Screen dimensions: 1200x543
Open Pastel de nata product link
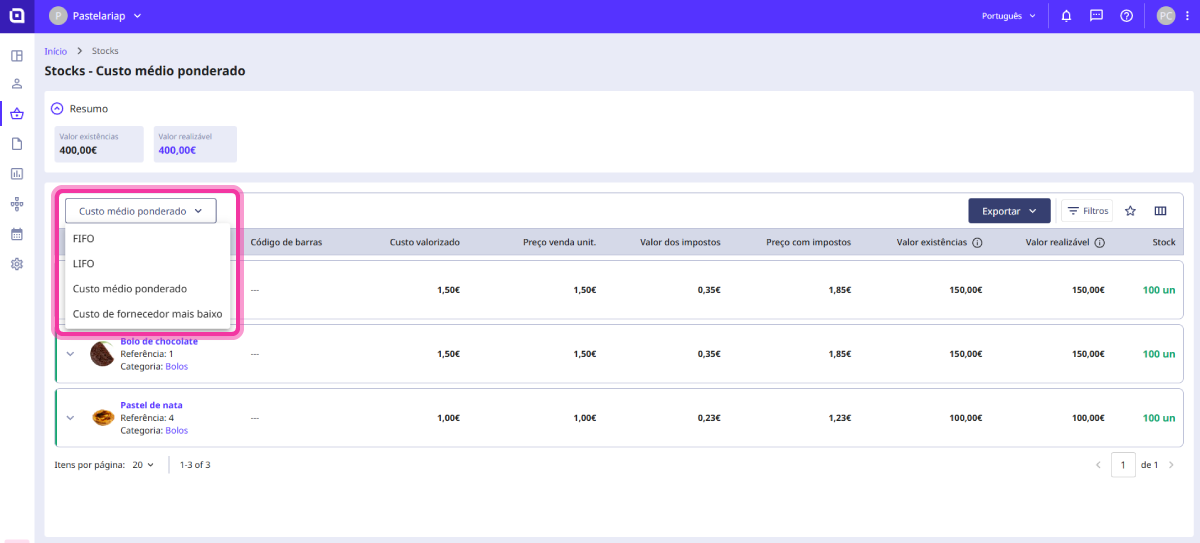pyautogui.click(x=151, y=405)
